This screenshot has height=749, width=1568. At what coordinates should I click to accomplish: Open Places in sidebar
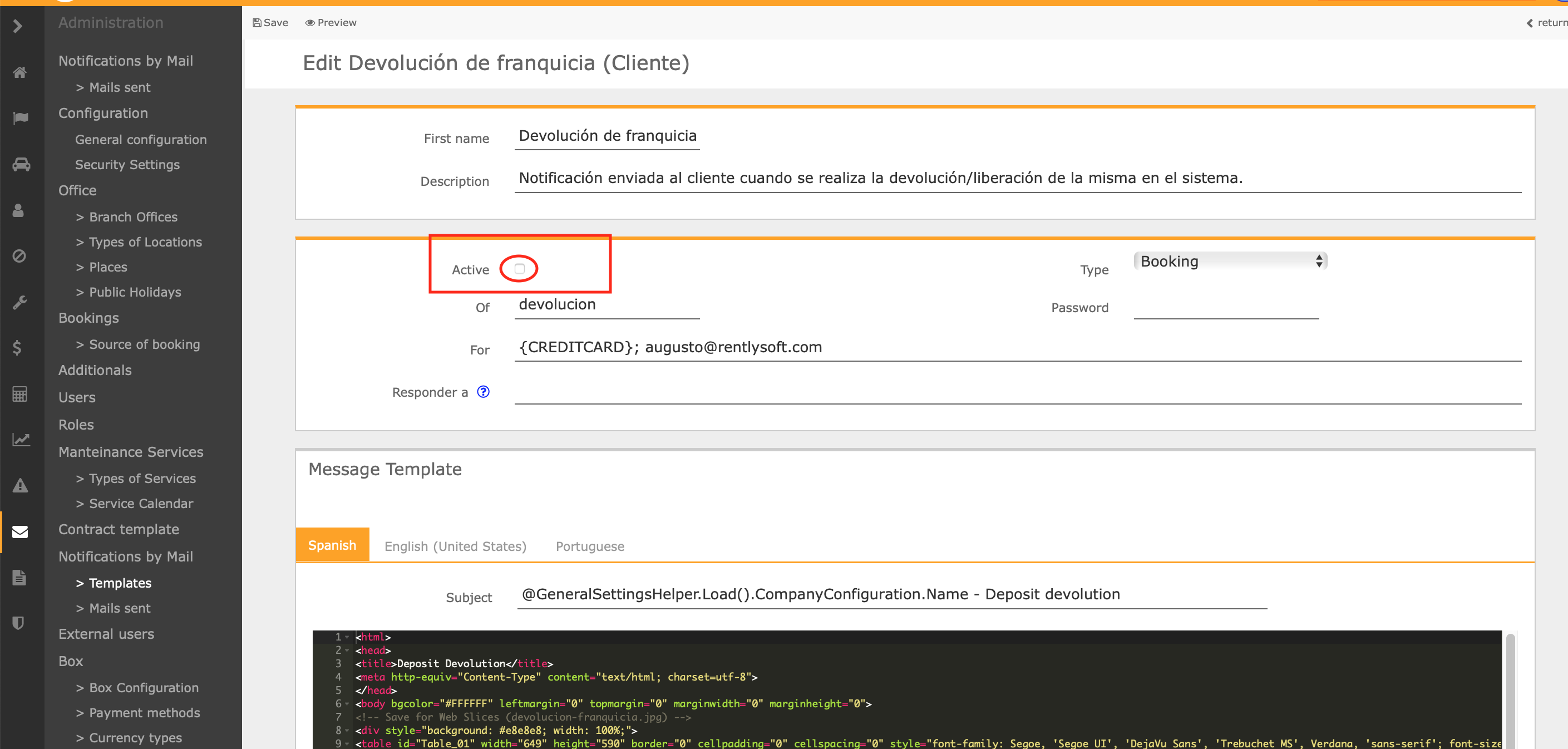[x=109, y=267]
